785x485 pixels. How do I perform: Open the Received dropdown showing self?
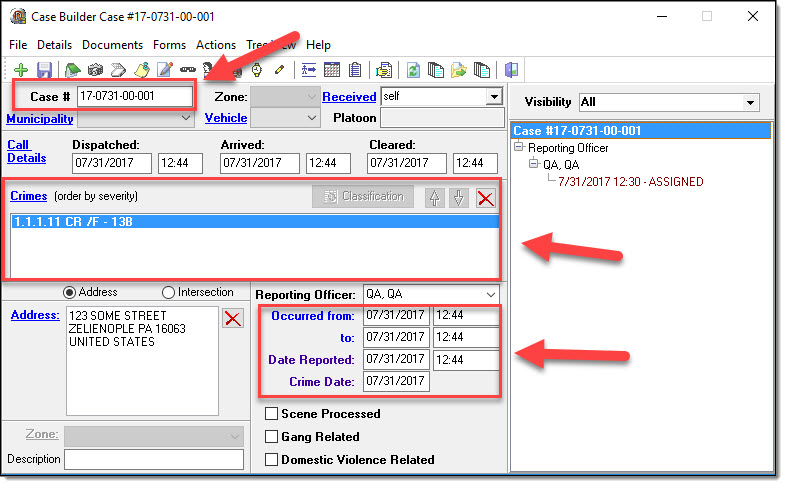point(493,97)
